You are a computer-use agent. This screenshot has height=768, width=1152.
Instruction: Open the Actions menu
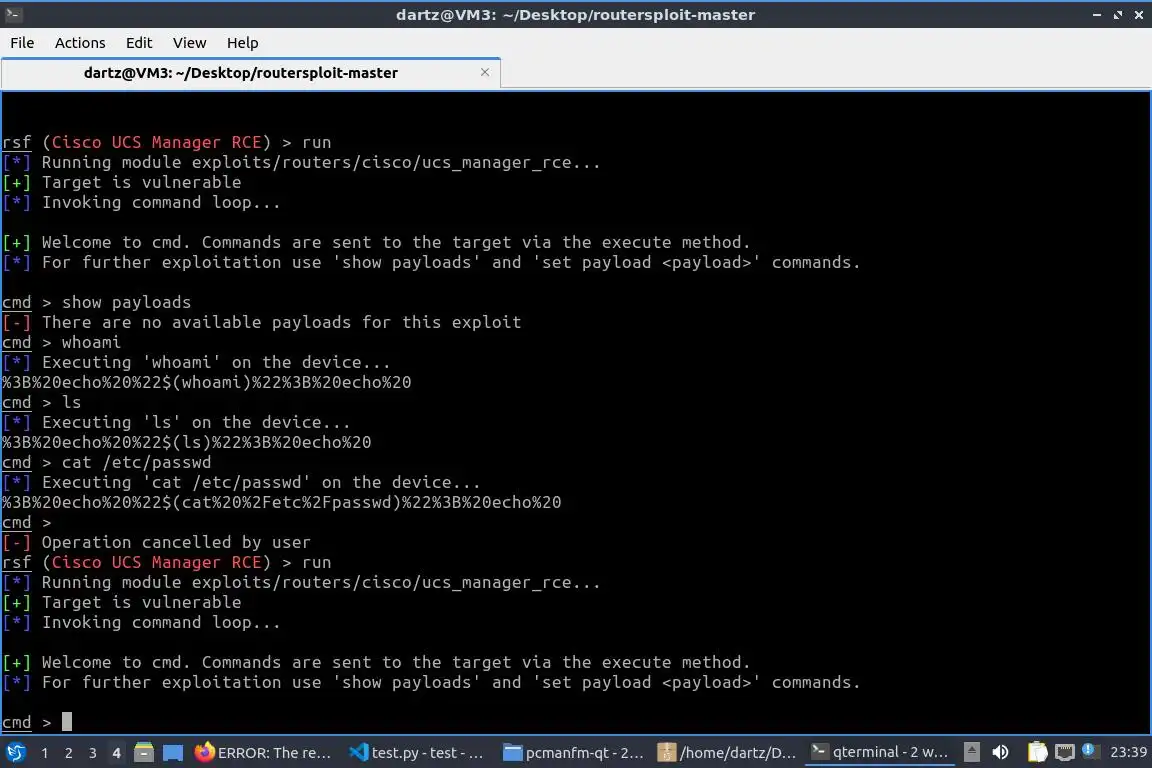80,43
